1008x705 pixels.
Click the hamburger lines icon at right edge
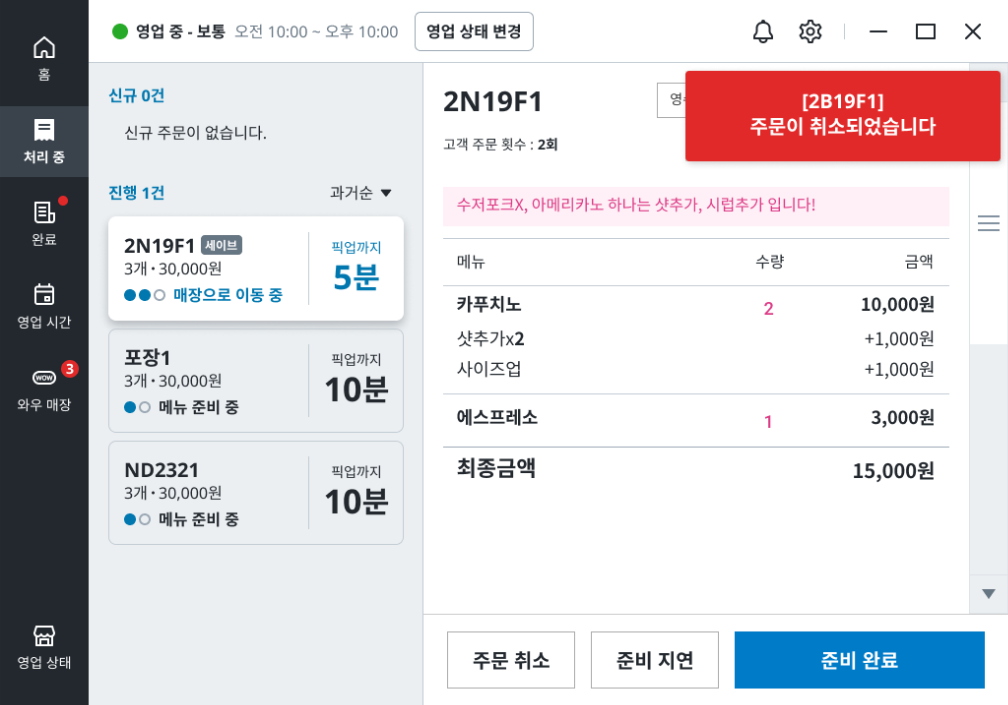click(988, 223)
